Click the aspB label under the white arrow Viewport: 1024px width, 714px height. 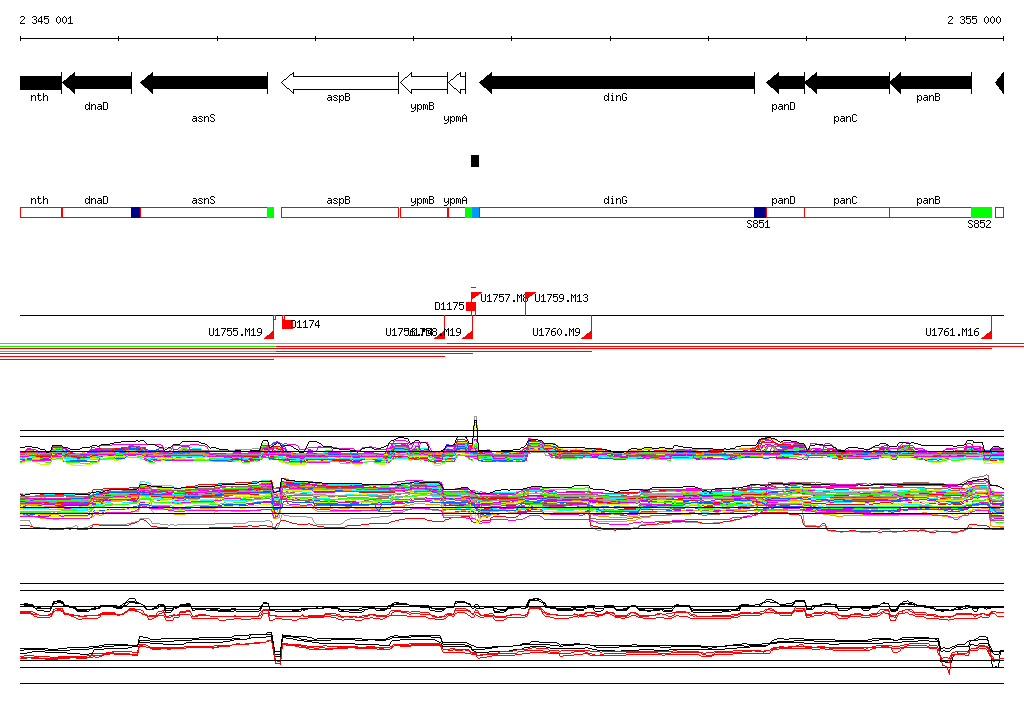[x=338, y=97]
